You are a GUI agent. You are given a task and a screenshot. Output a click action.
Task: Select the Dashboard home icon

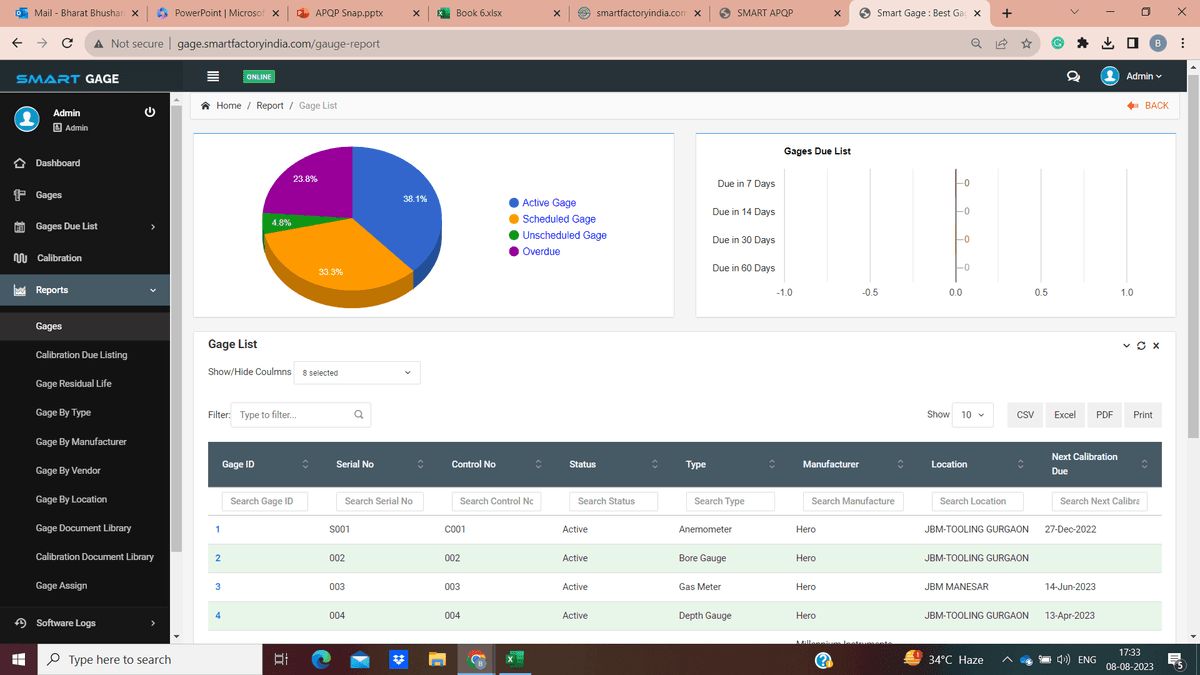click(x=18, y=163)
